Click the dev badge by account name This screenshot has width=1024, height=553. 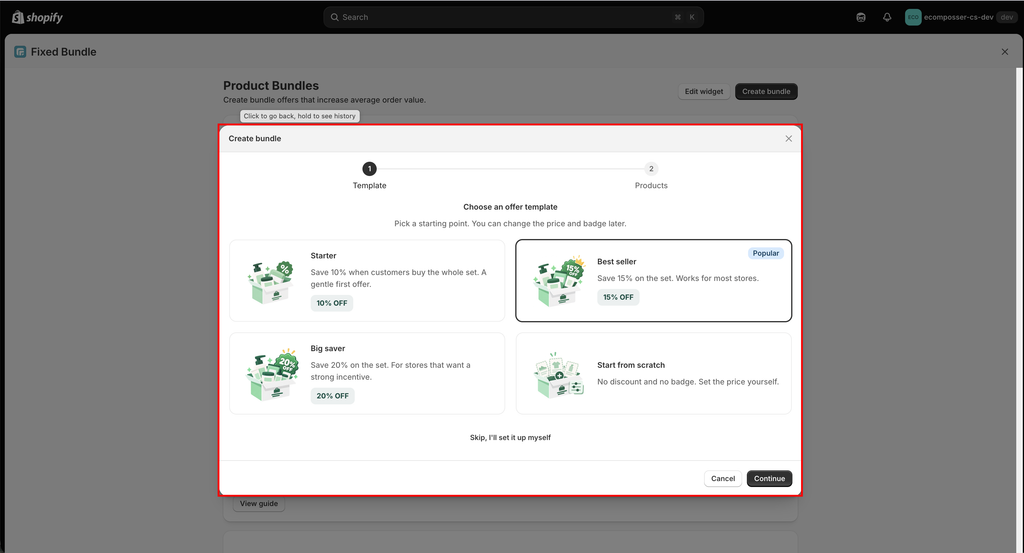point(1006,18)
